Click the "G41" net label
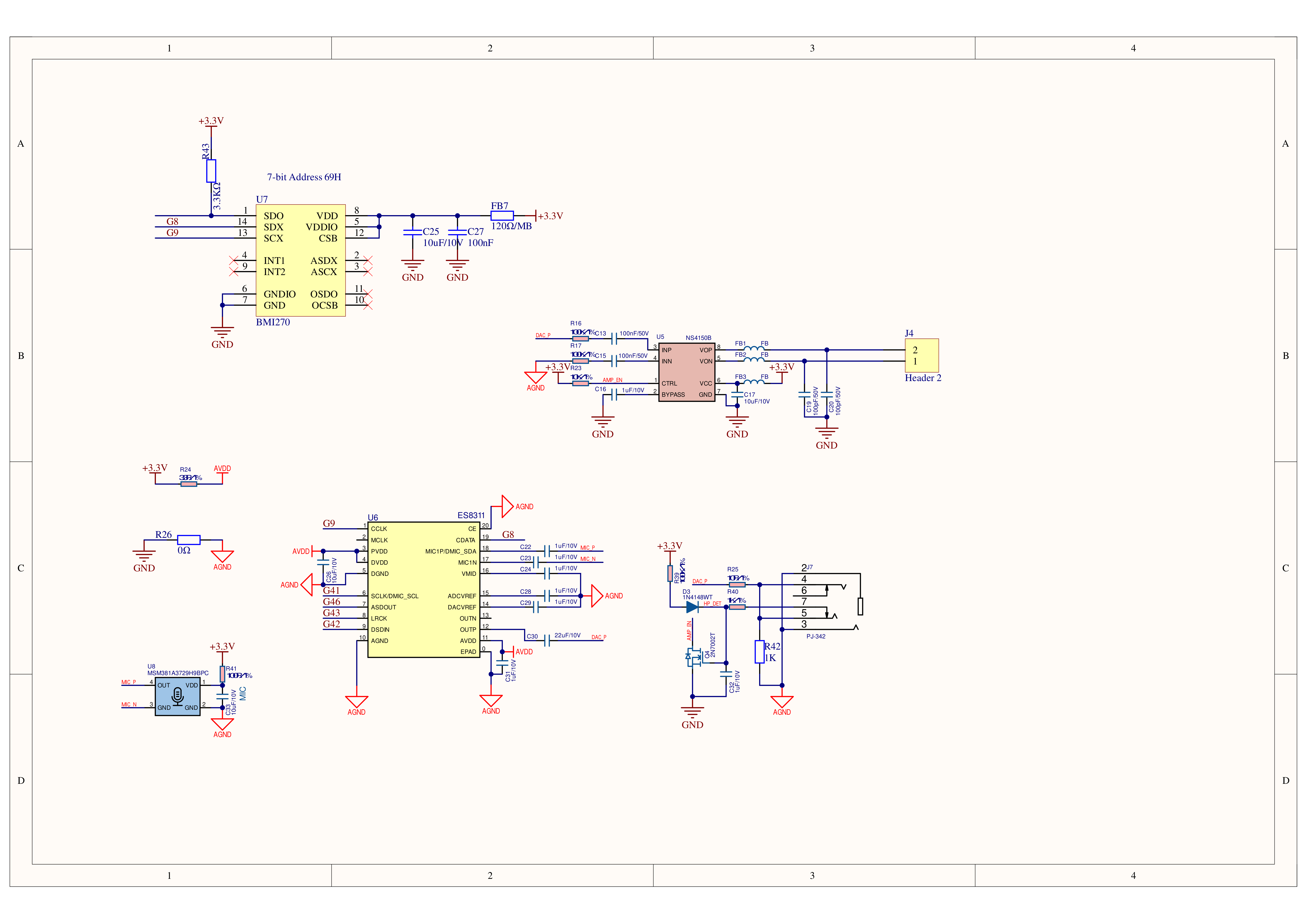The width and height of the screenshot is (1308, 924). [331, 591]
